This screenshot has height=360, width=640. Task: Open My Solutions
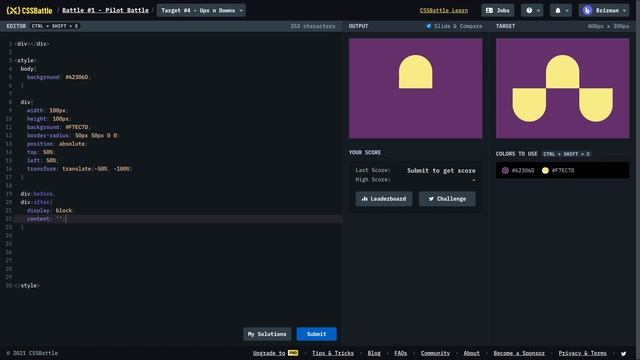point(267,334)
